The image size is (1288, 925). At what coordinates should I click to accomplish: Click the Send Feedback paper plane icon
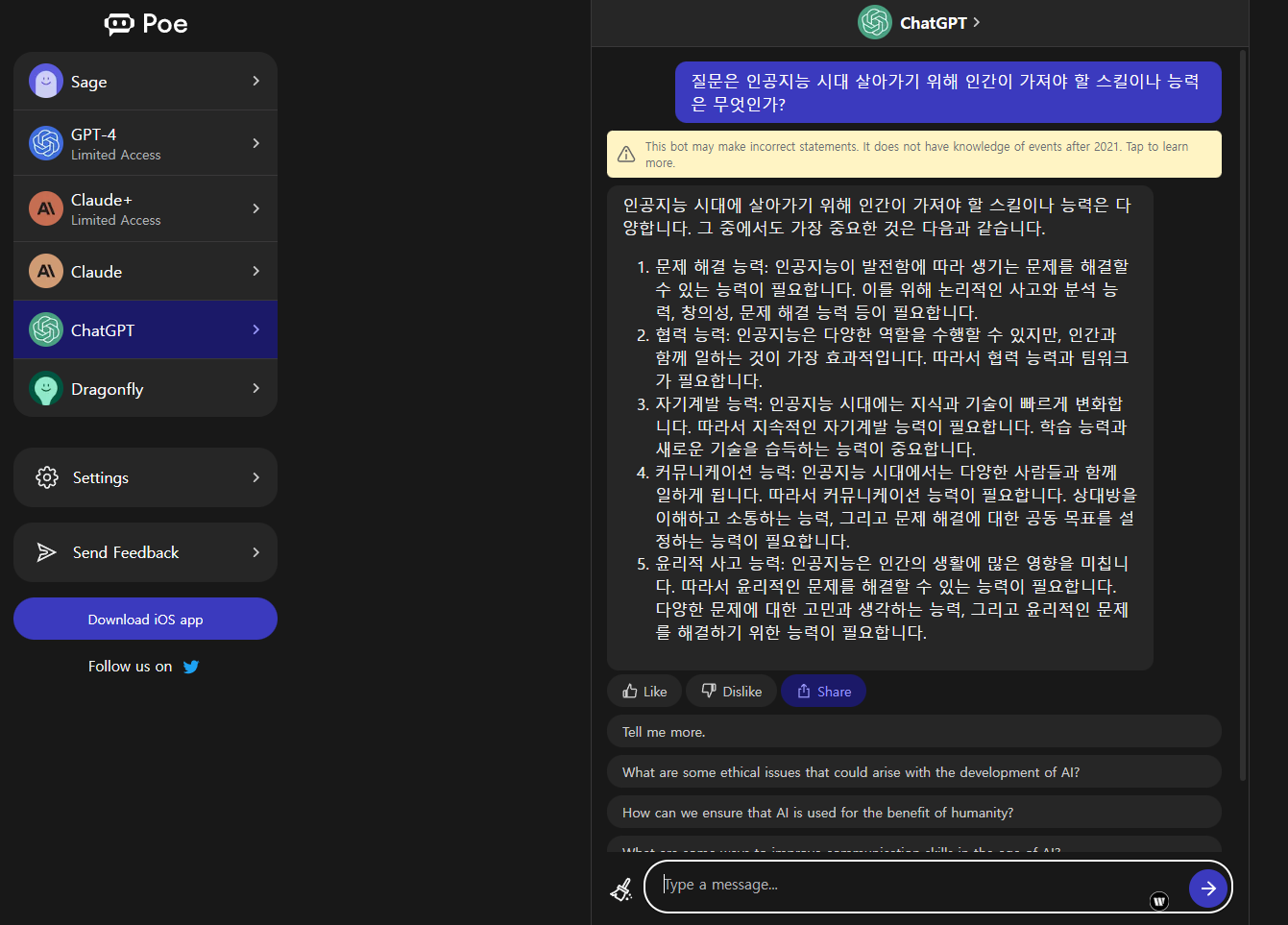[47, 552]
